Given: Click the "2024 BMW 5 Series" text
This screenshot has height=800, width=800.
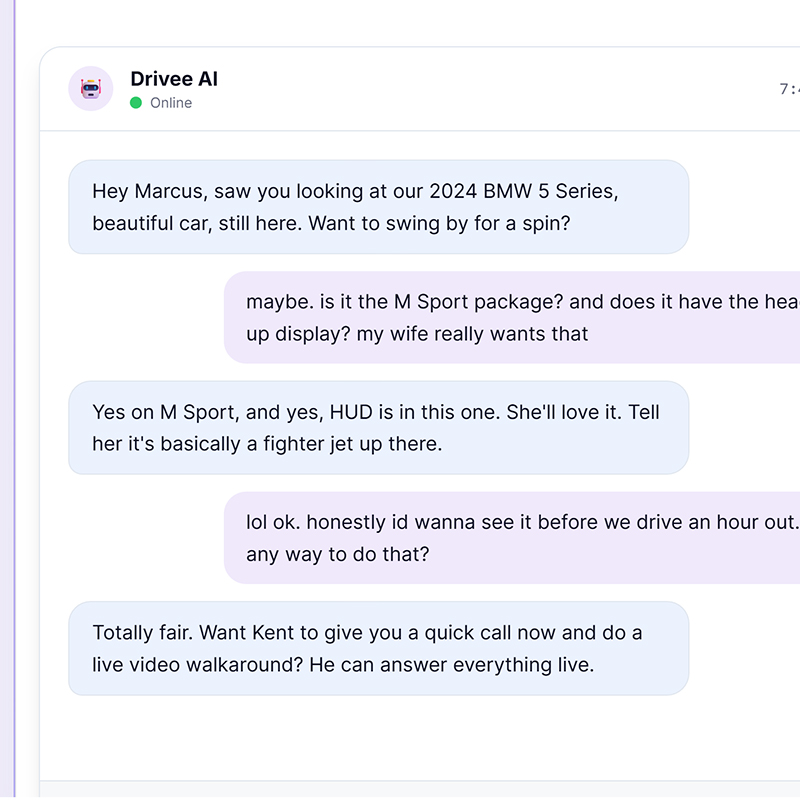Looking at the screenshot, I should point(521,191).
